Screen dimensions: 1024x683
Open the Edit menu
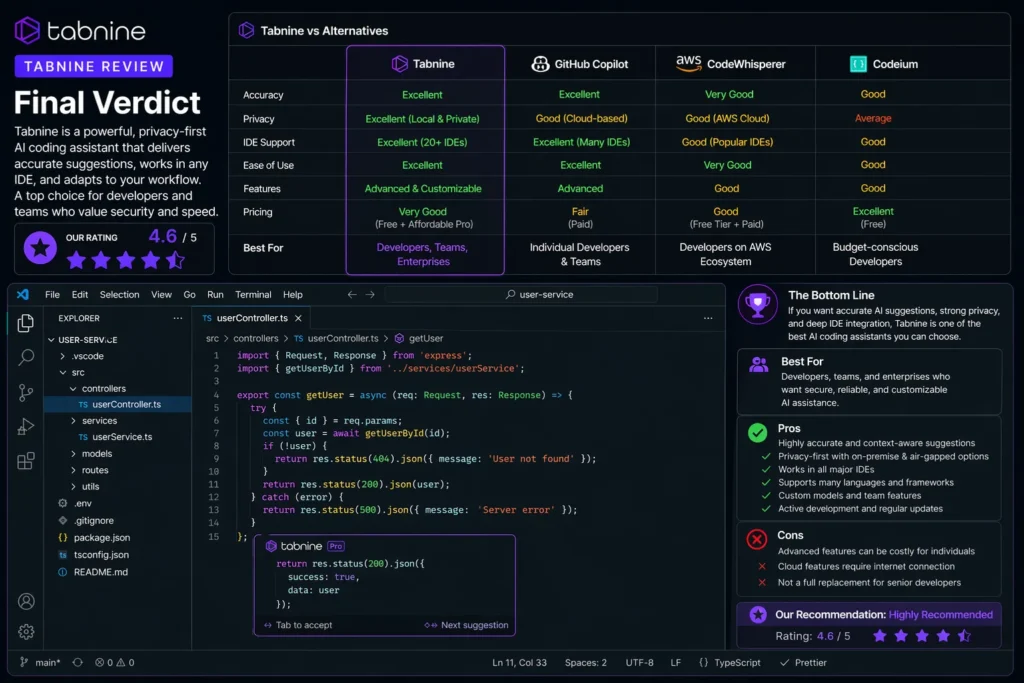[80, 294]
